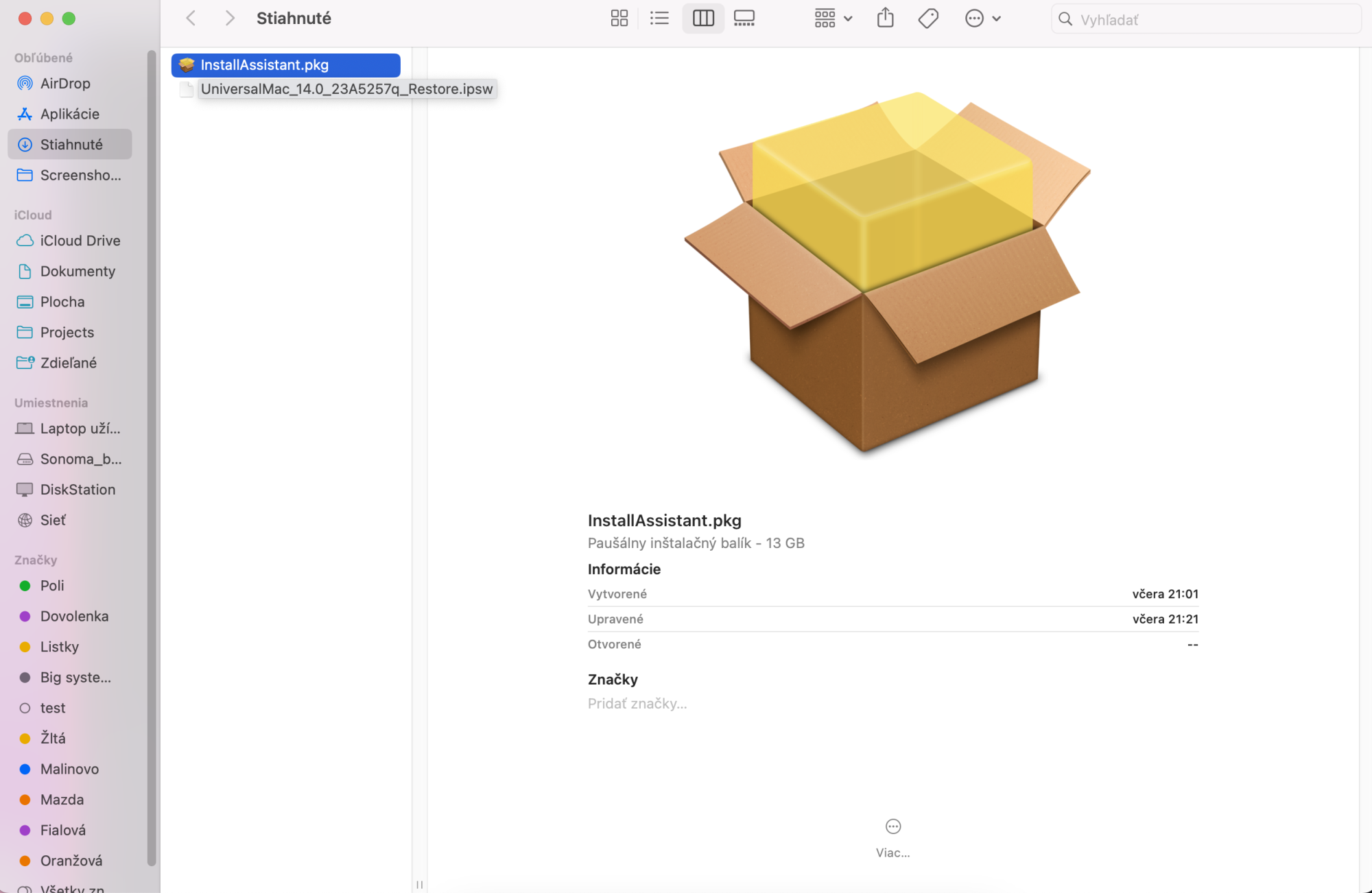Click the purple Dovolenka tag
This screenshot has width=1372, height=893.
[74, 617]
